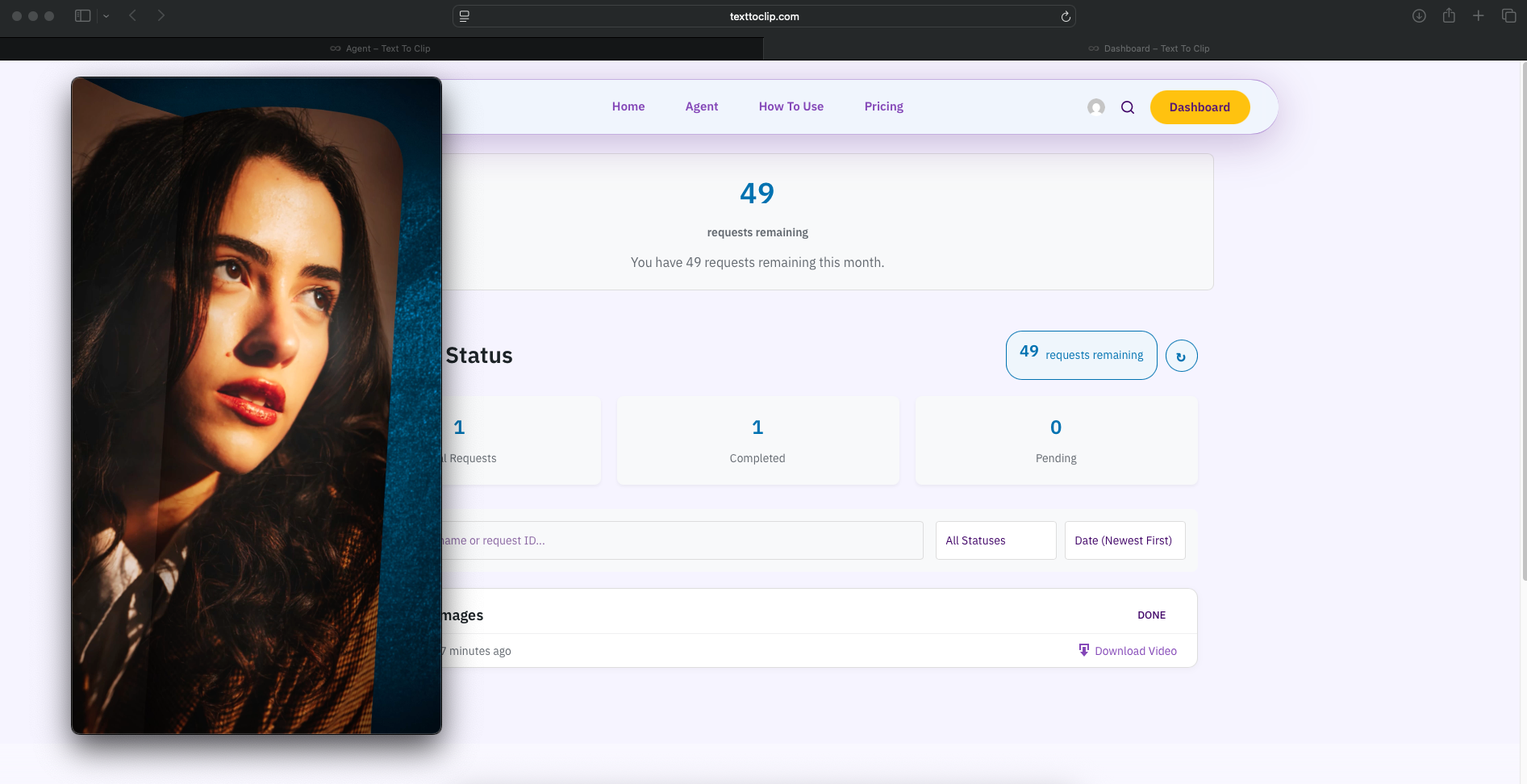Switch to the Agent – Text To Clip tab
1527x784 pixels.
[381, 48]
